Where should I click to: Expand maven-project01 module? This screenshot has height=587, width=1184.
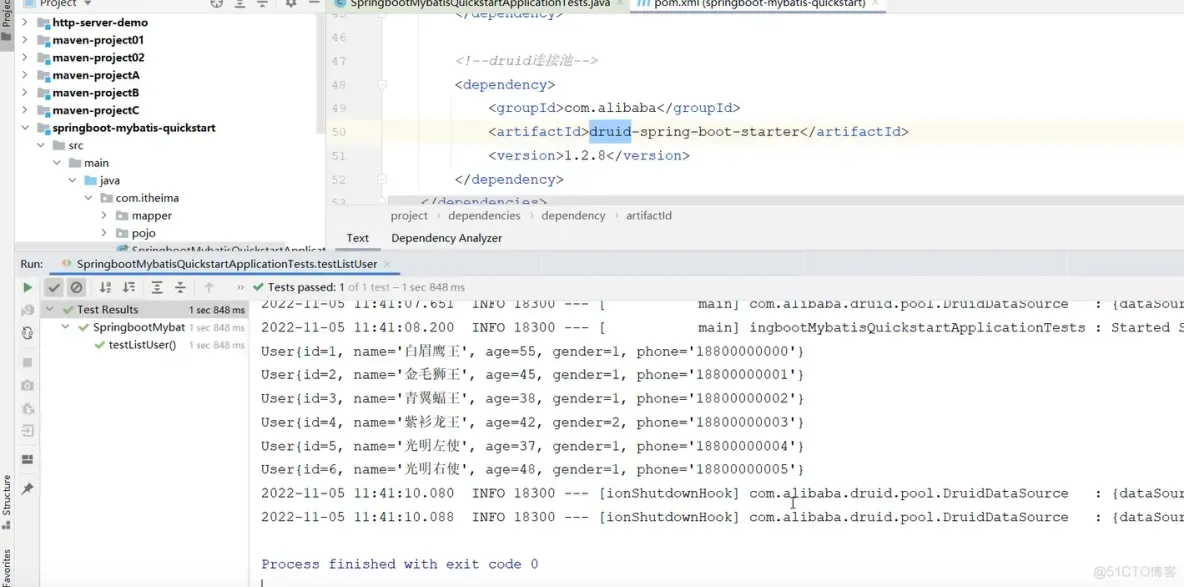click(x=25, y=40)
